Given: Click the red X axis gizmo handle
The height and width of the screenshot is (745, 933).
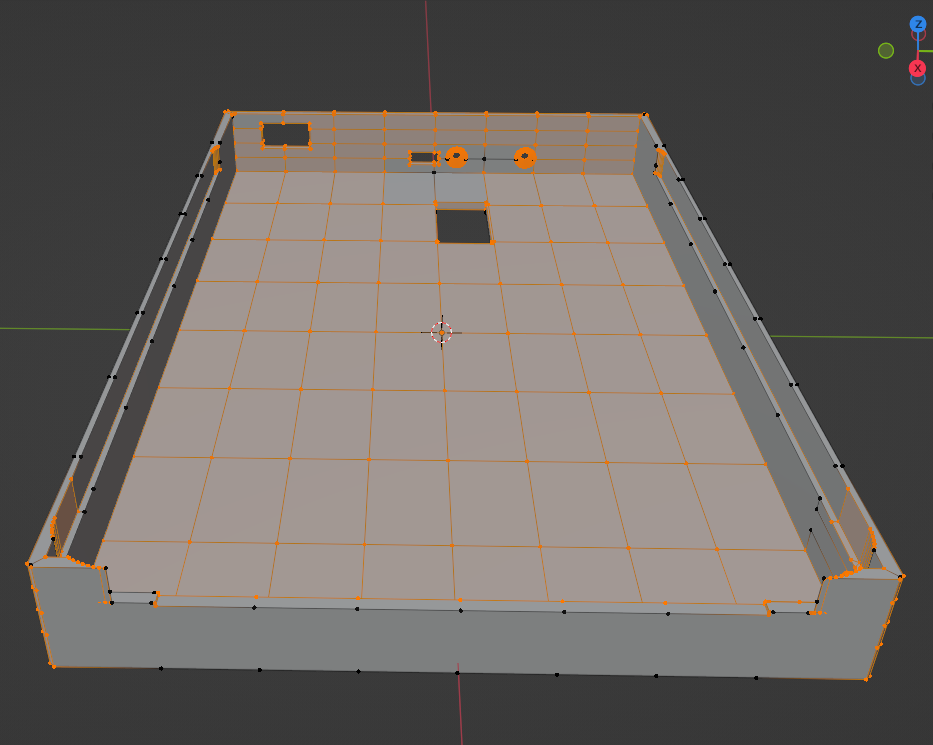Looking at the screenshot, I should 917,68.
